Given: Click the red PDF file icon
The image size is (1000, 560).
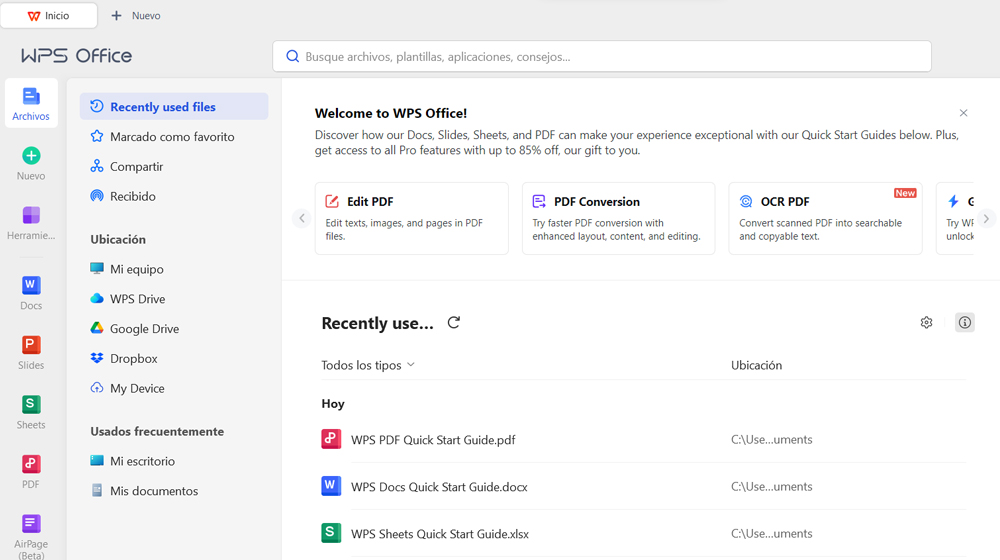Looking at the screenshot, I should [331, 439].
